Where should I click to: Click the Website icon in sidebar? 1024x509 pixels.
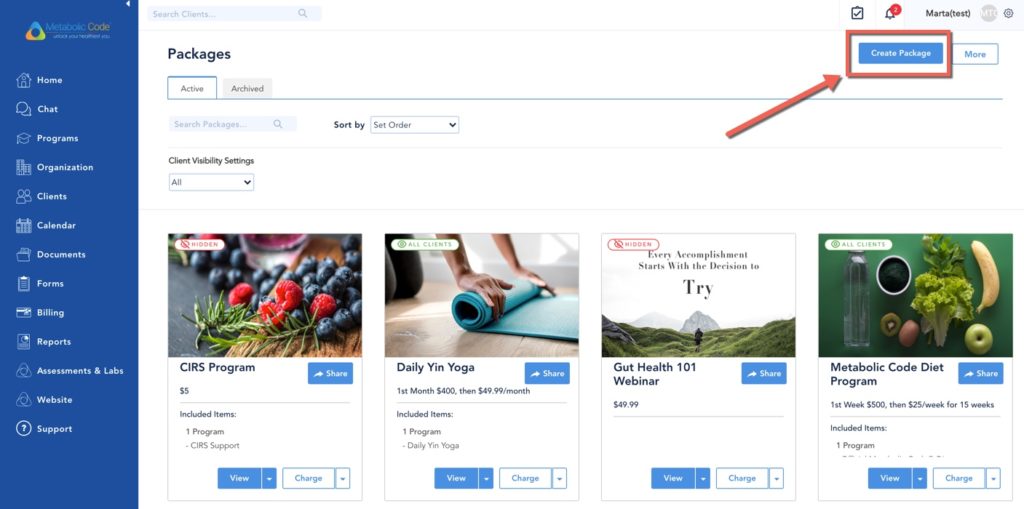(x=24, y=399)
